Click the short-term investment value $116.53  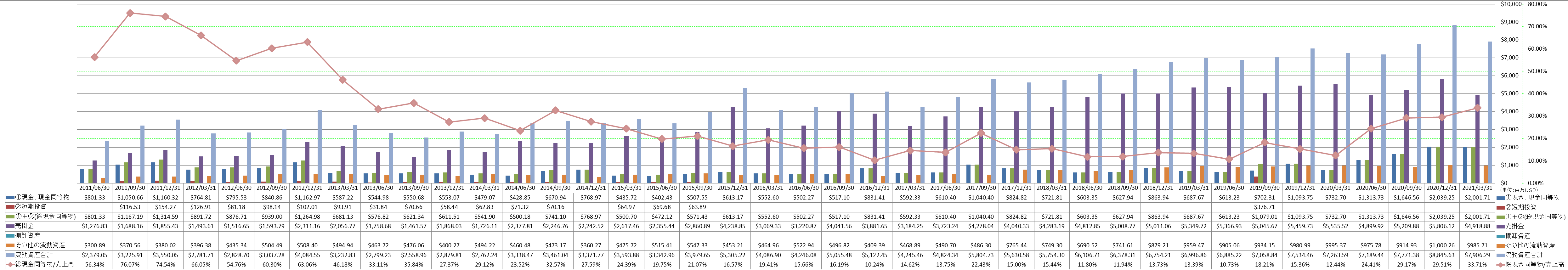pyautogui.click(x=130, y=207)
